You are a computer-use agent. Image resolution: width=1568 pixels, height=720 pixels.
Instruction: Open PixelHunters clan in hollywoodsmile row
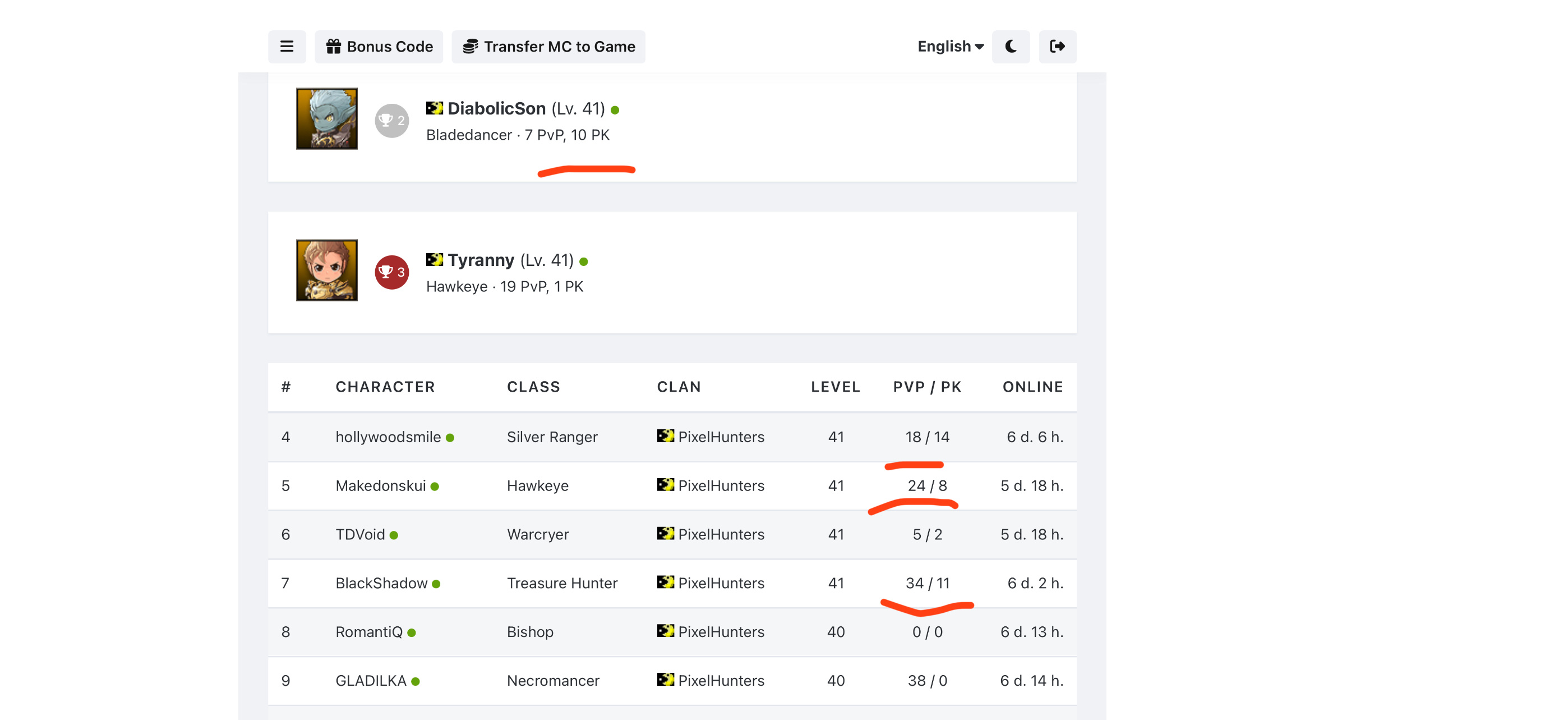721,437
